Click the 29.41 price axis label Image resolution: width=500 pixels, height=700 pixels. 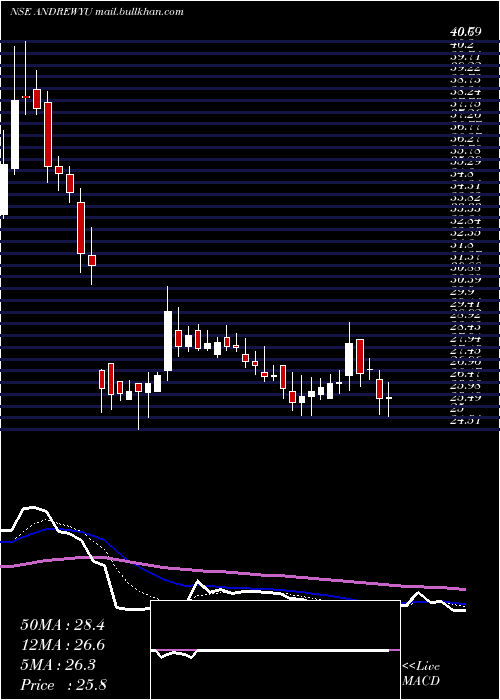(464, 304)
